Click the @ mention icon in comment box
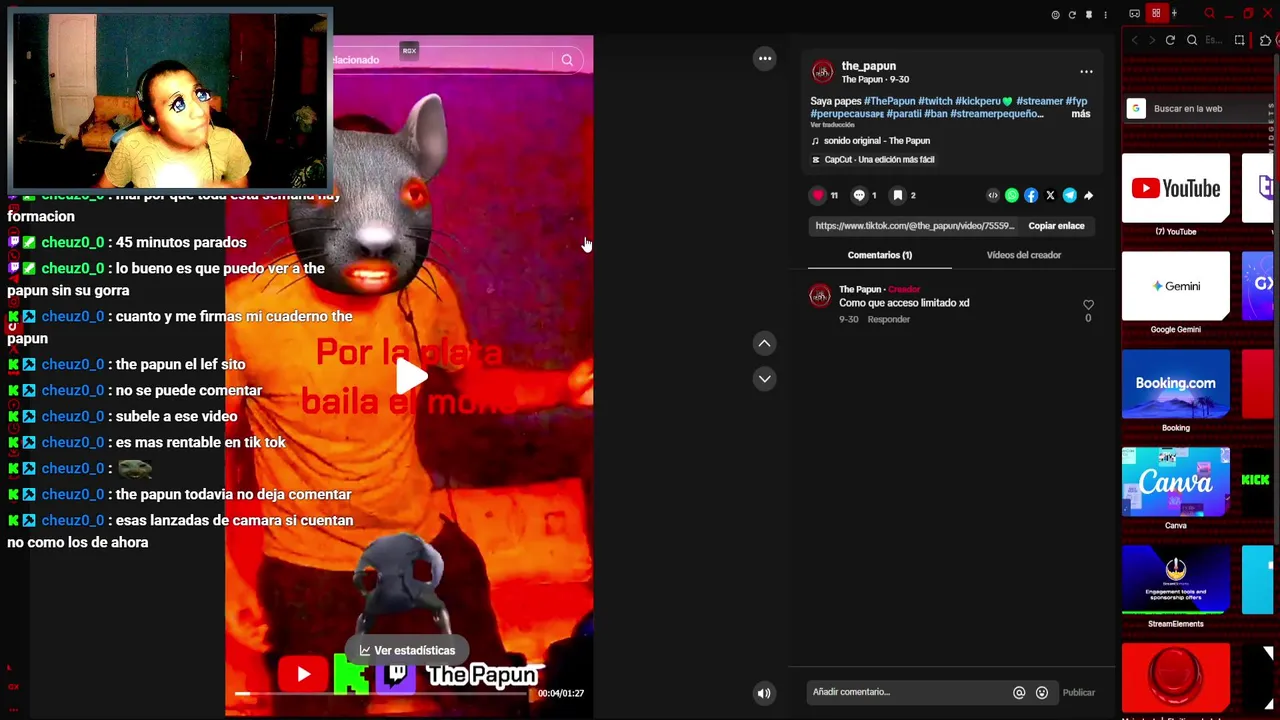1280x720 pixels. [x=1019, y=692]
